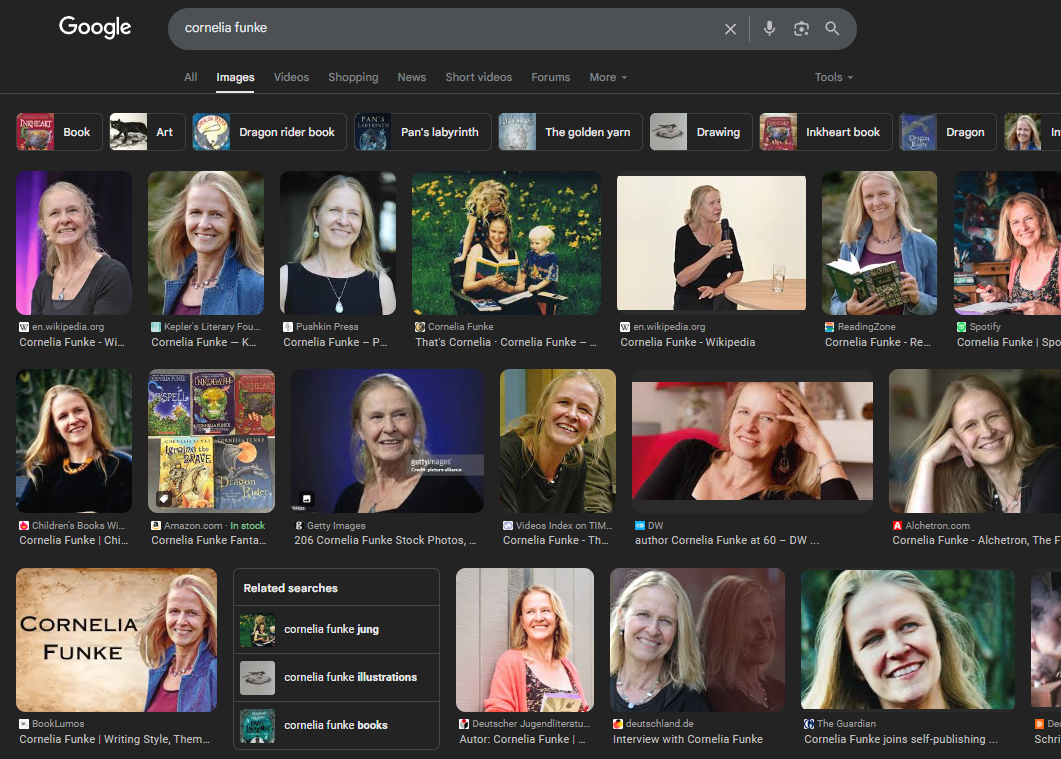The width and height of the screenshot is (1061, 759).
Task: Open 206 Cornelia Funke Stock Photos link
Action: (x=385, y=540)
